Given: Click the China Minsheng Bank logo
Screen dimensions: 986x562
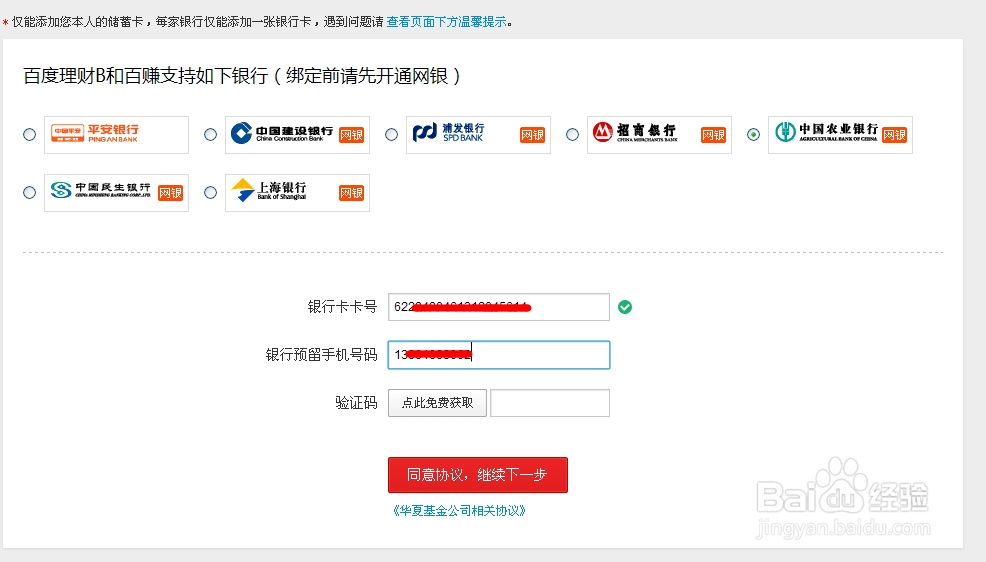Looking at the screenshot, I should pos(116,192).
